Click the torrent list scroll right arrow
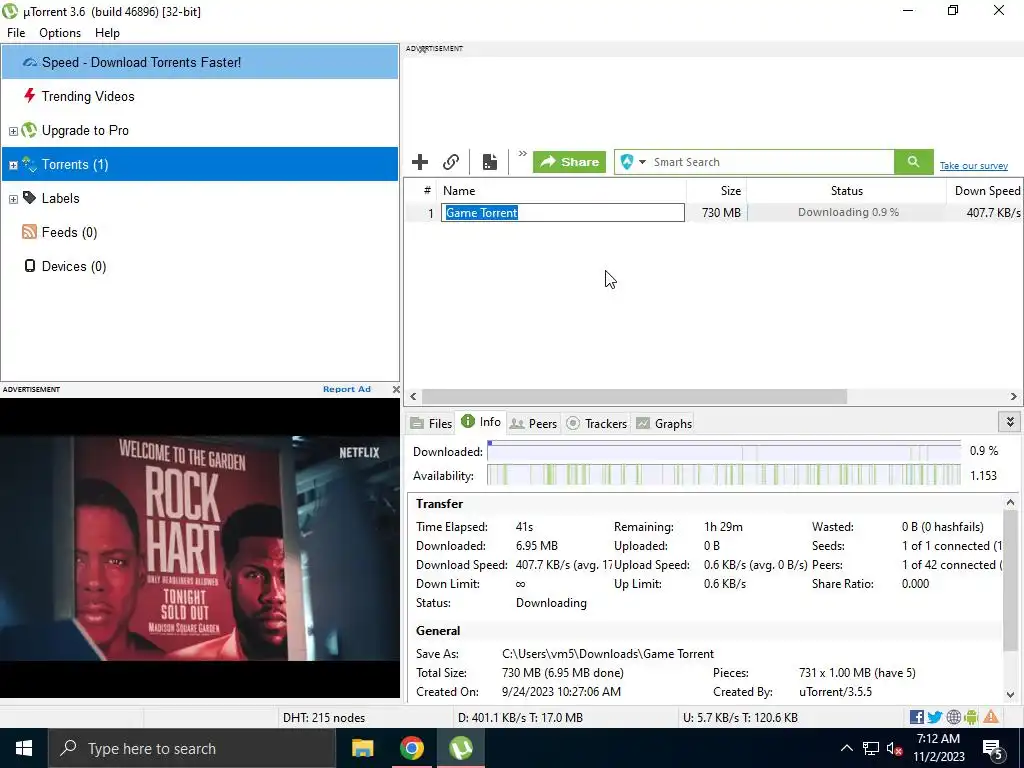Viewport: 1024px width, 768px height. (x=1014, y=396)
